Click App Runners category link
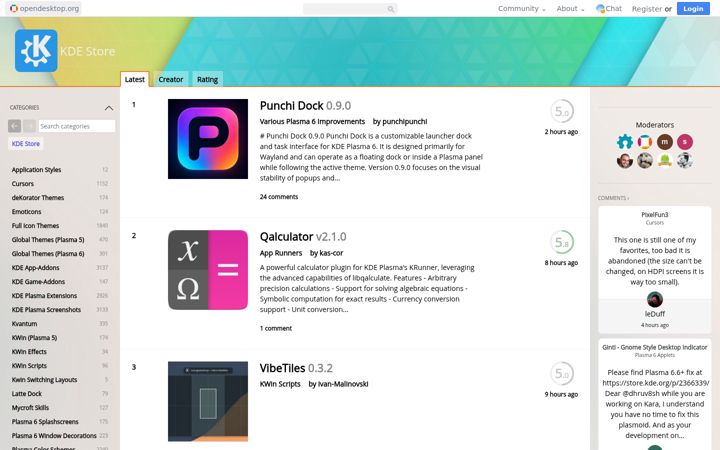This screenshot has width=720, height=450. click(x=281, y=253)
